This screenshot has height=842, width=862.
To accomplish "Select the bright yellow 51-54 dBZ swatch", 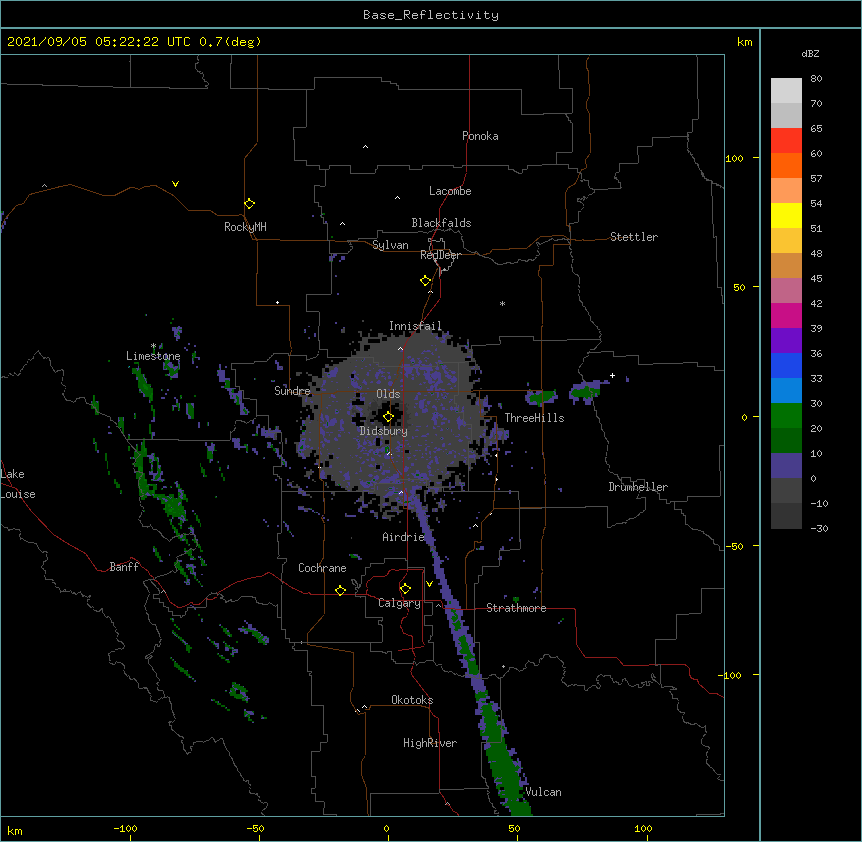I will tap(786, 215).
